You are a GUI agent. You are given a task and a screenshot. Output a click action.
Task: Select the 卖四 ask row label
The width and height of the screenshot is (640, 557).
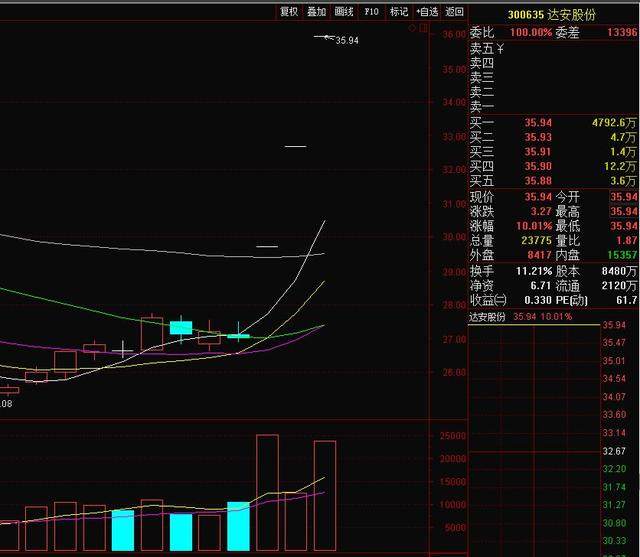482,63
